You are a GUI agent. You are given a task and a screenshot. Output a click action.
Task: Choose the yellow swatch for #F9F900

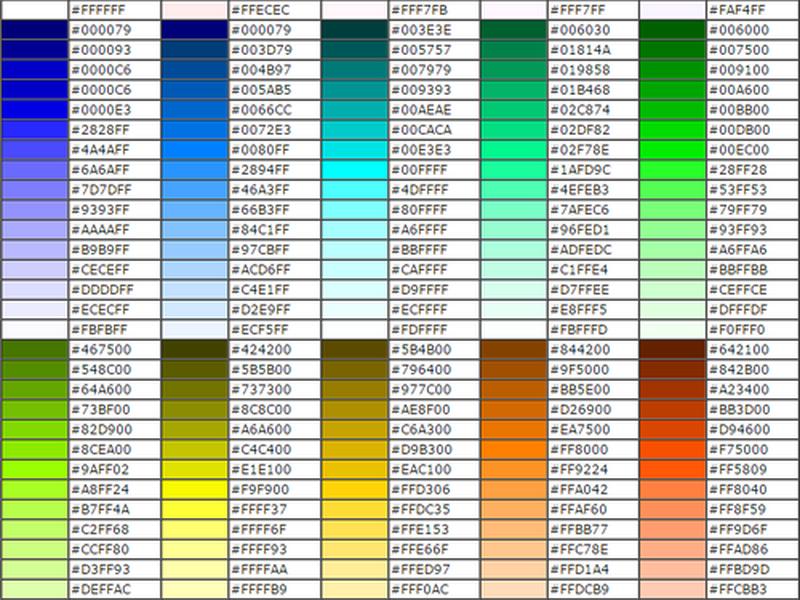click(x=194, y=490)
